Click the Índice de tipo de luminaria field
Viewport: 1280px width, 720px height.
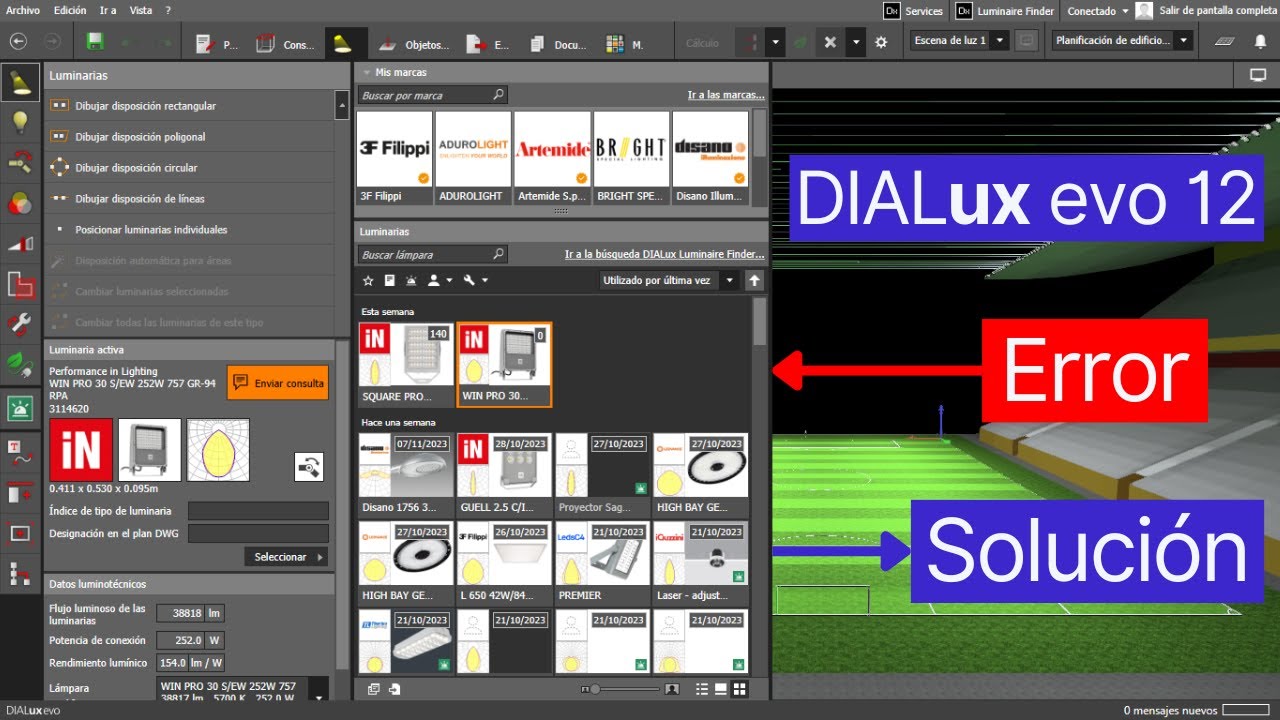click(258, 512)
